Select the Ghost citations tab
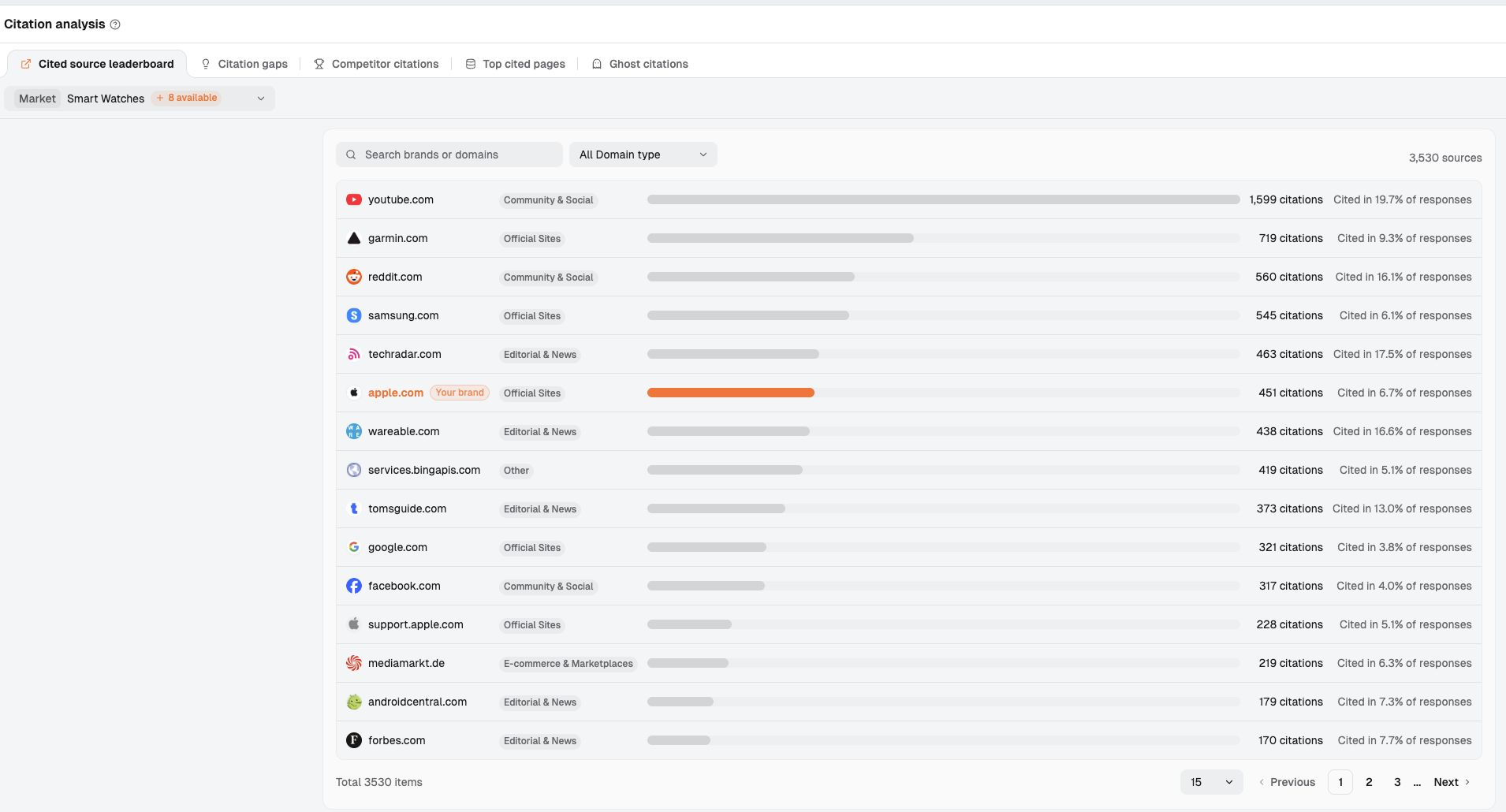Viewport: 1506px width, 812px height. click(639, 65)
